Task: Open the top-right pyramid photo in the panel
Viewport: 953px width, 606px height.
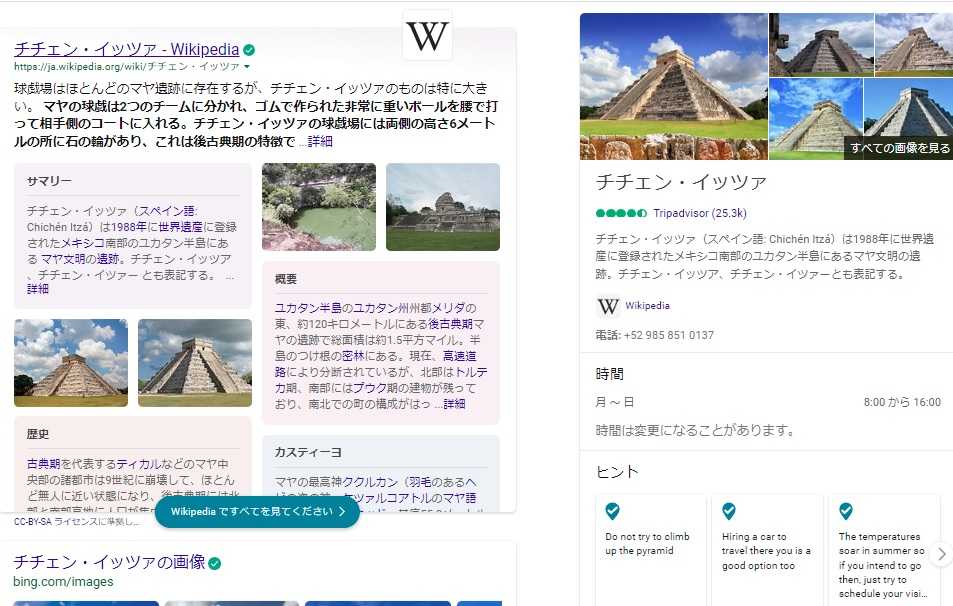Action: click(914, 44)
